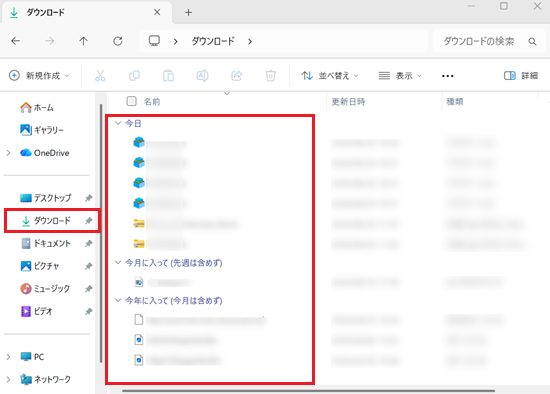Open the 新規作成 menu
550x394 pixels.
point(39,75)
